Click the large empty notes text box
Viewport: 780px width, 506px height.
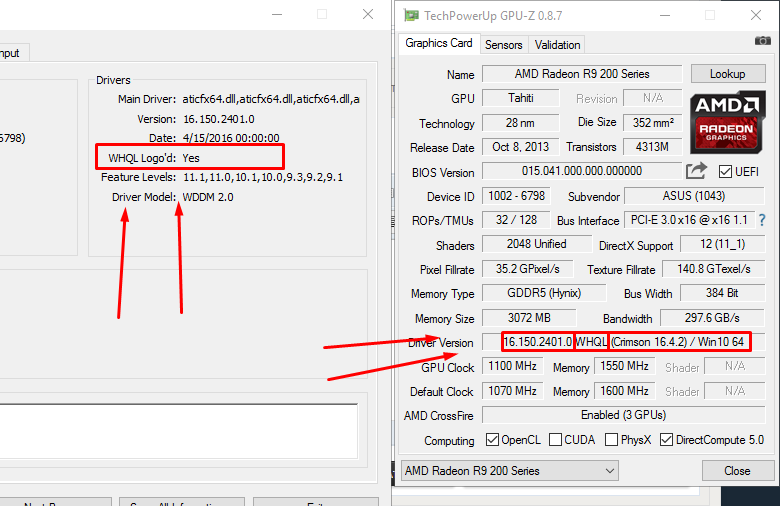click(x=178, y=431)
